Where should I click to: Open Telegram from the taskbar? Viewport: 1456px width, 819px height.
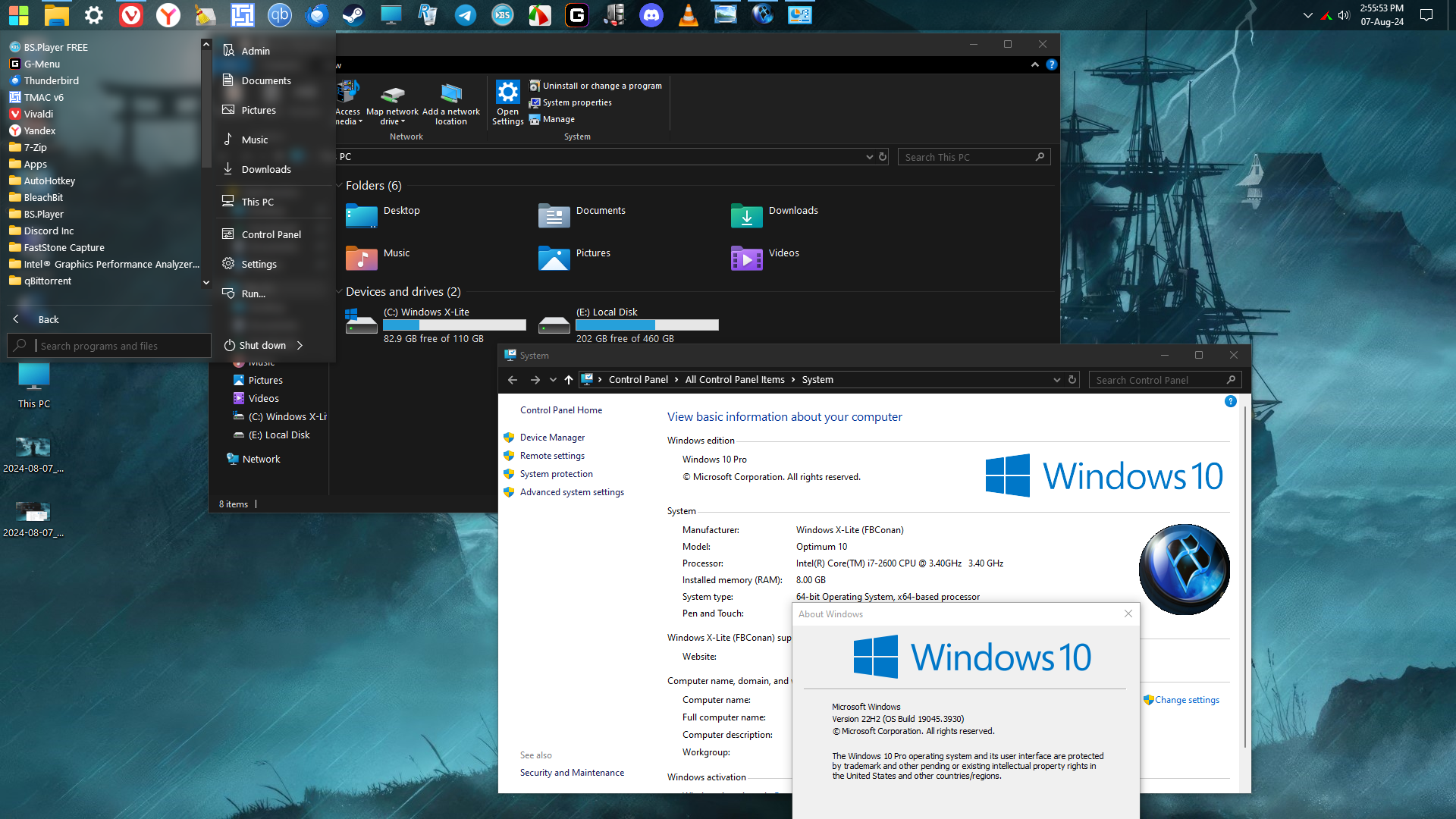pyautogui.click(x=466, y=14)
